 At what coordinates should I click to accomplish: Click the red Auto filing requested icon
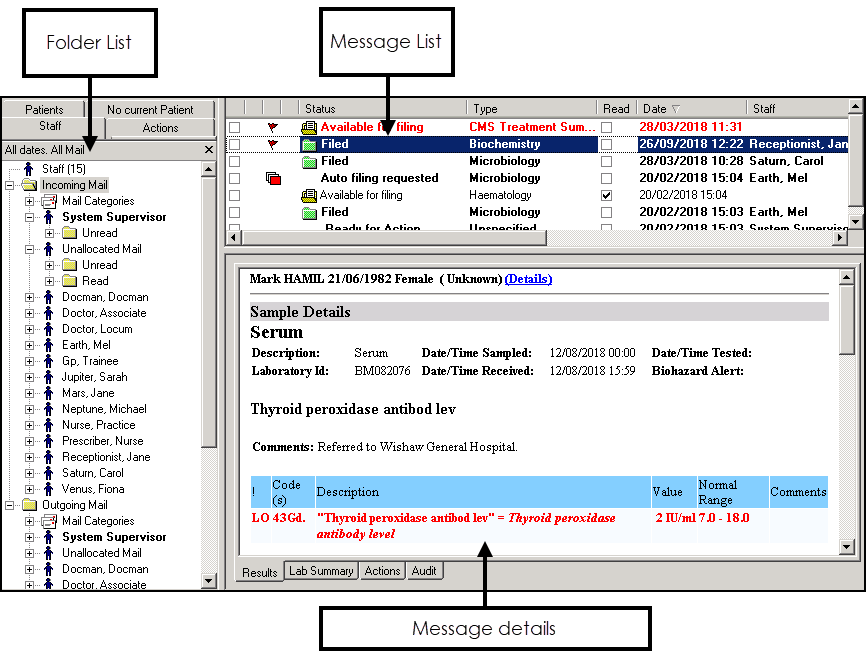click(x=273, y=178)
